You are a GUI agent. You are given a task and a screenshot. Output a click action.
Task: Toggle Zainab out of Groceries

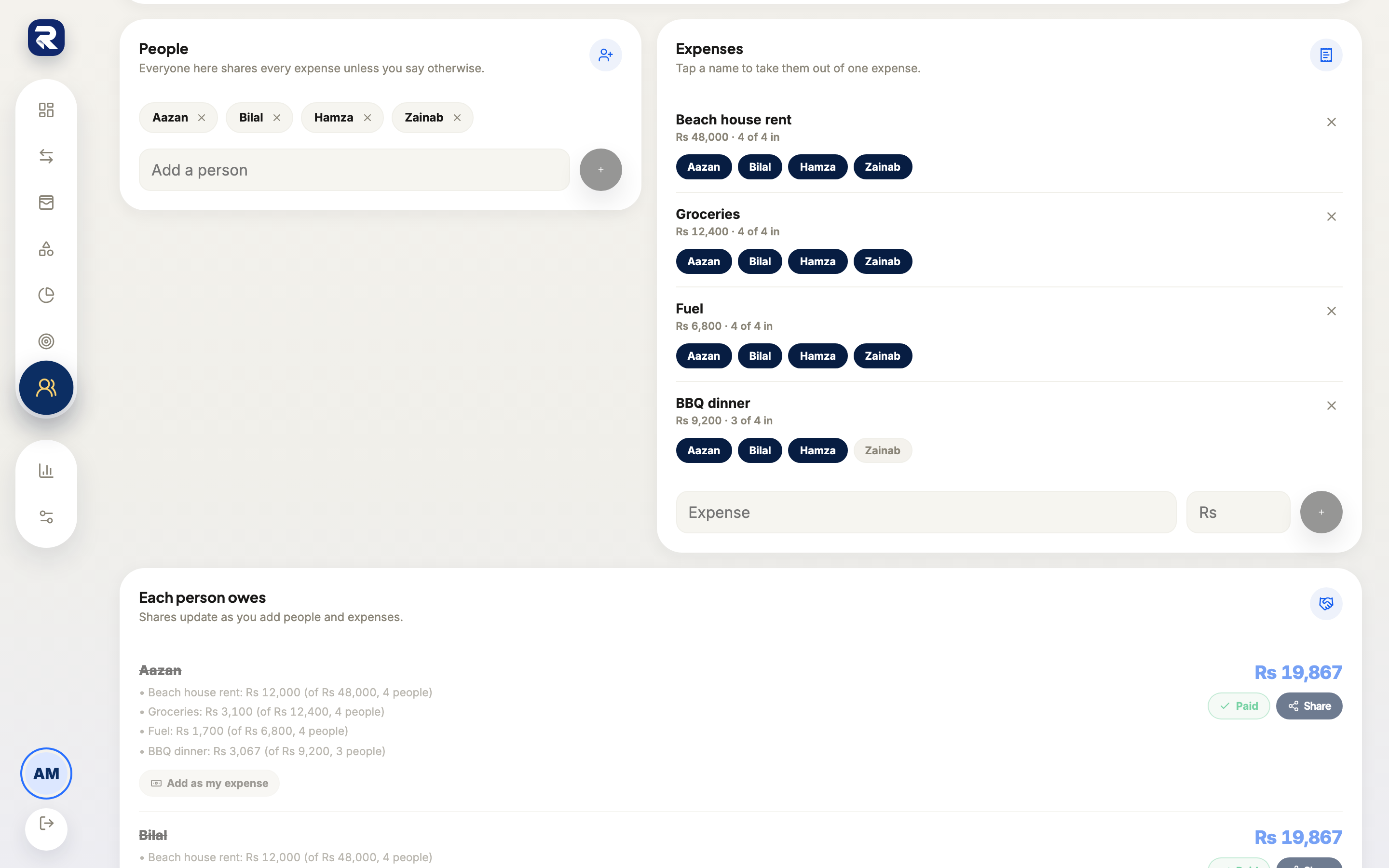point(882,262)
